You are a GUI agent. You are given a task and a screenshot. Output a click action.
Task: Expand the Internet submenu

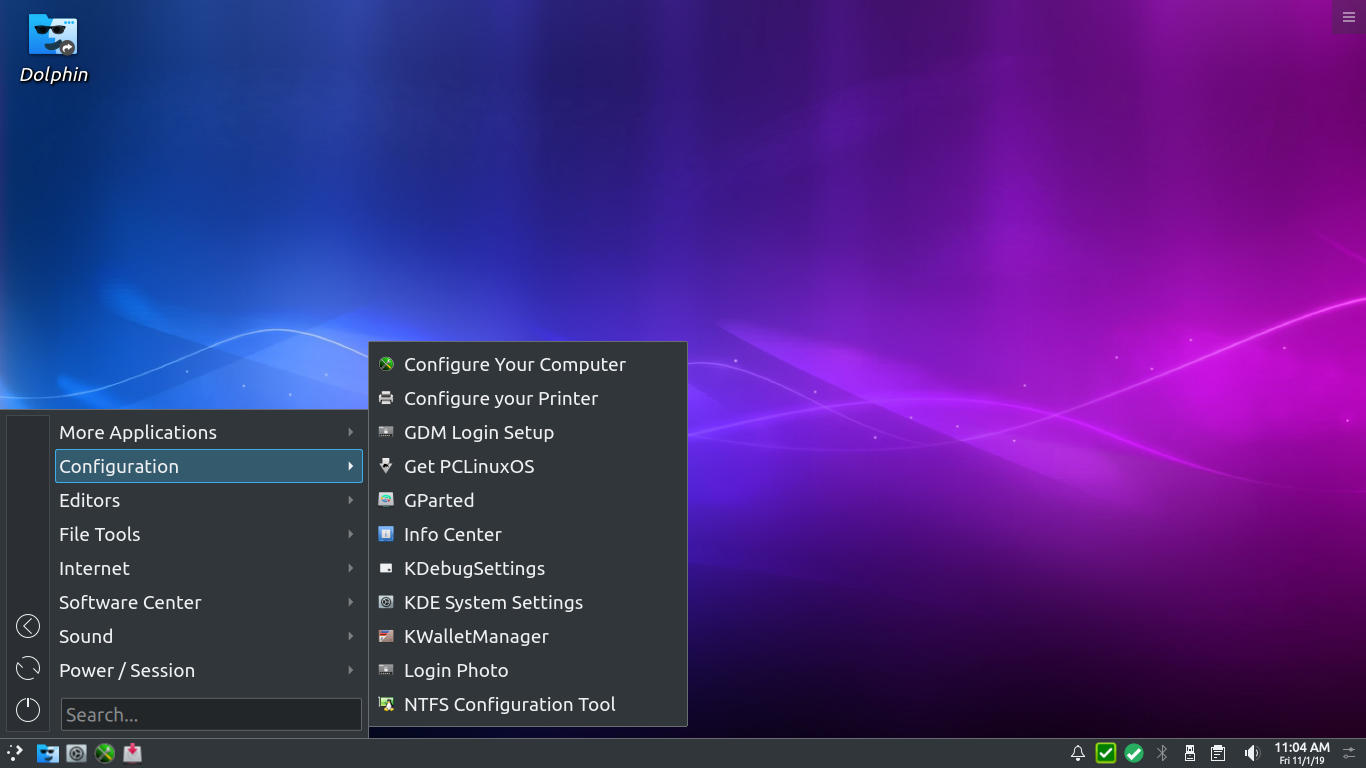209,568
